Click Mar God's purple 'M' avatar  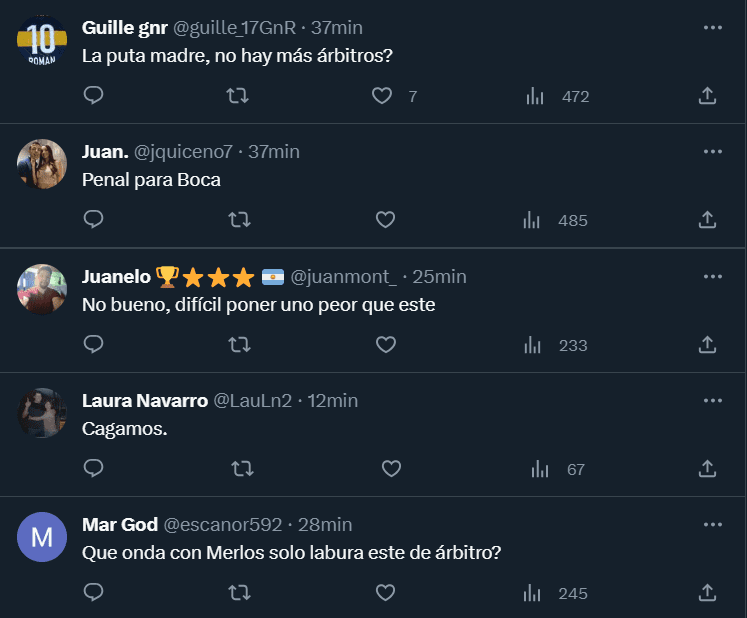(x=42, y=538)
